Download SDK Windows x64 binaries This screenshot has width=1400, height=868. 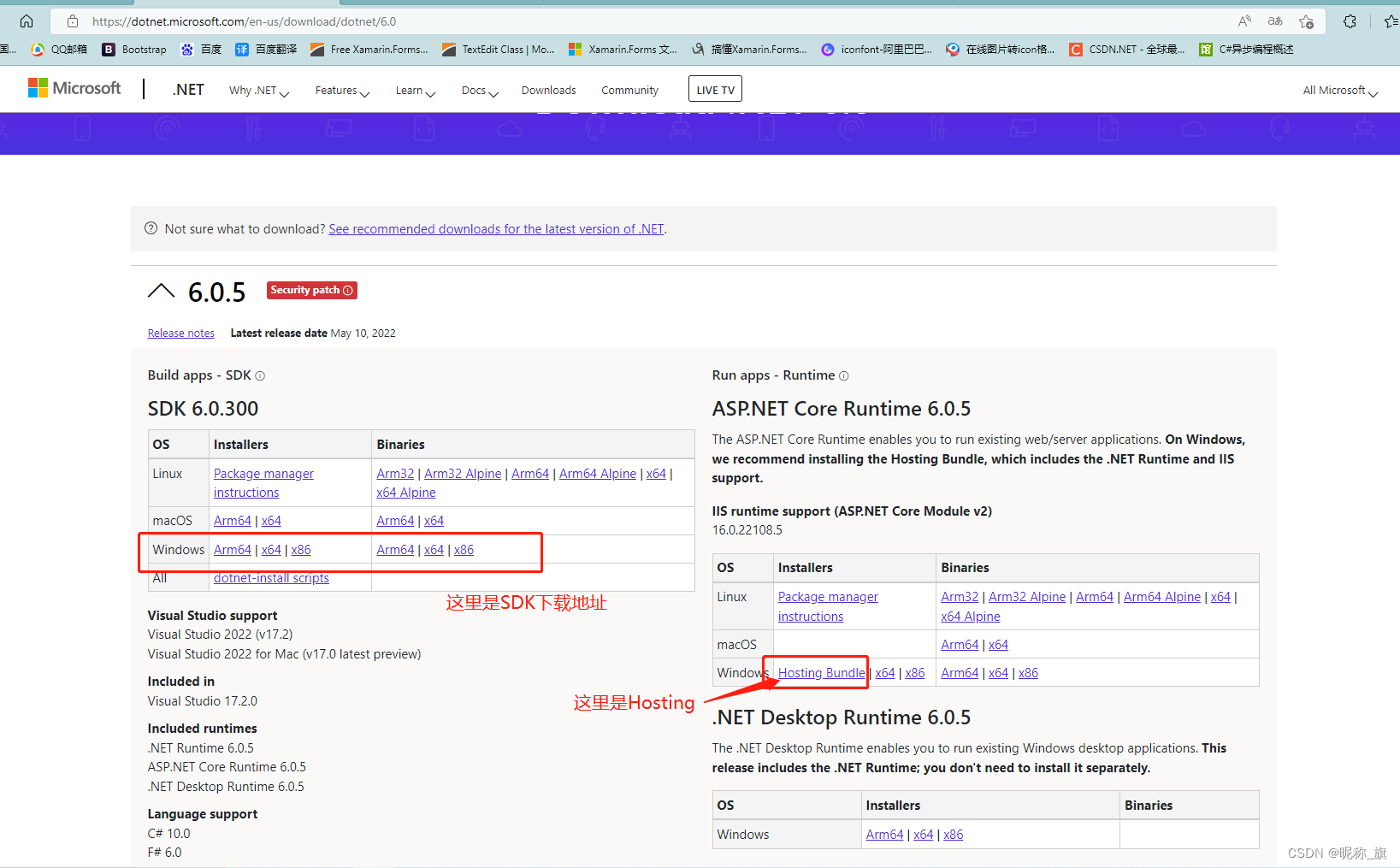tap(434, 550)
